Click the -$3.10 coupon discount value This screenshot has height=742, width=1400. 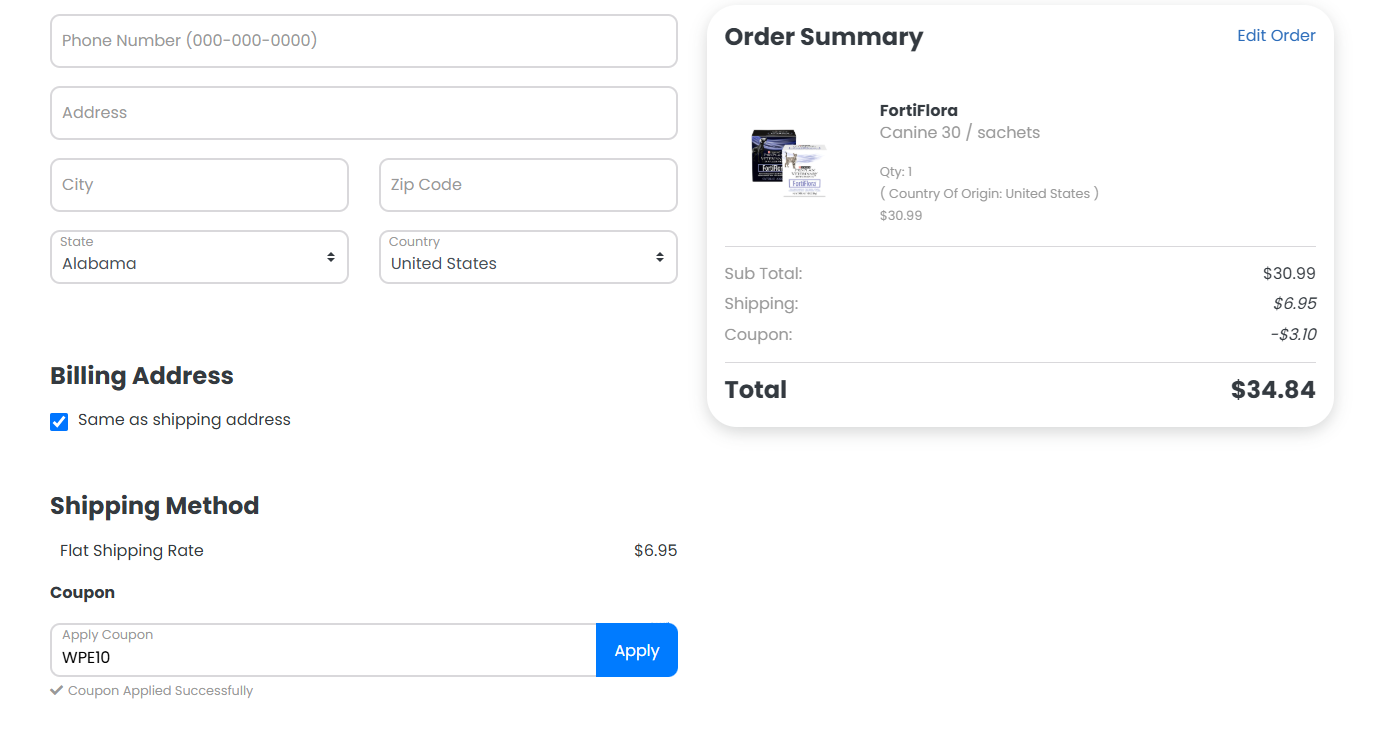point(1293,335)
